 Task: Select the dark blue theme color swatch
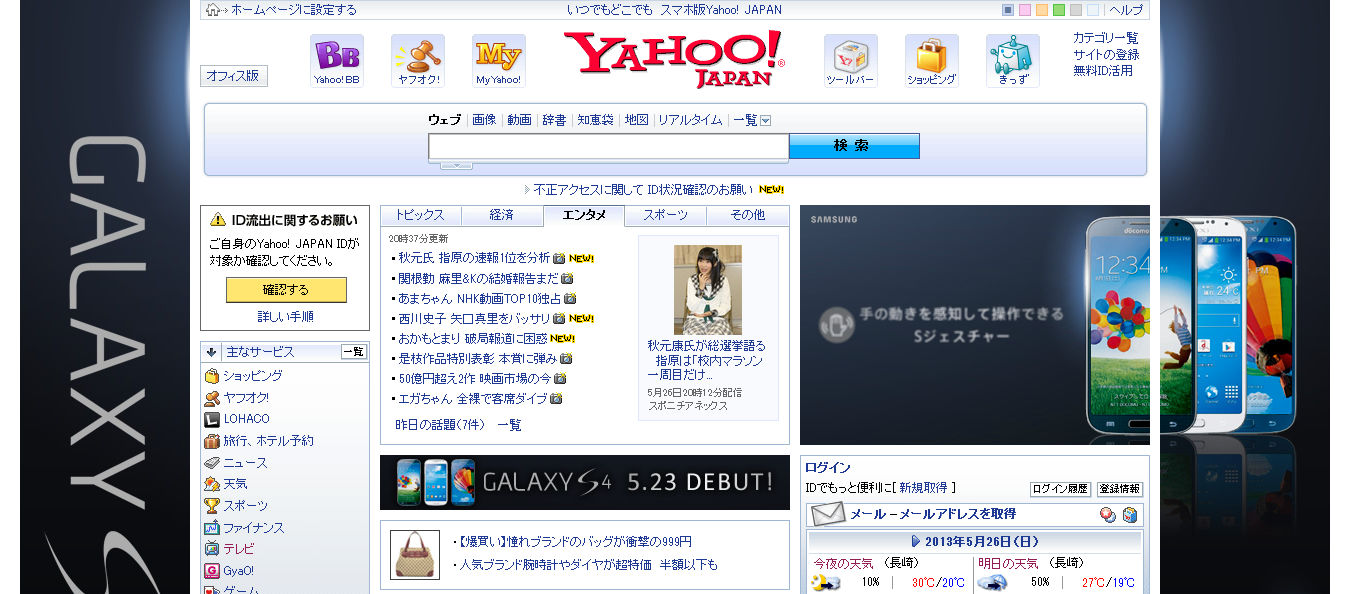tap(1008, 10)
